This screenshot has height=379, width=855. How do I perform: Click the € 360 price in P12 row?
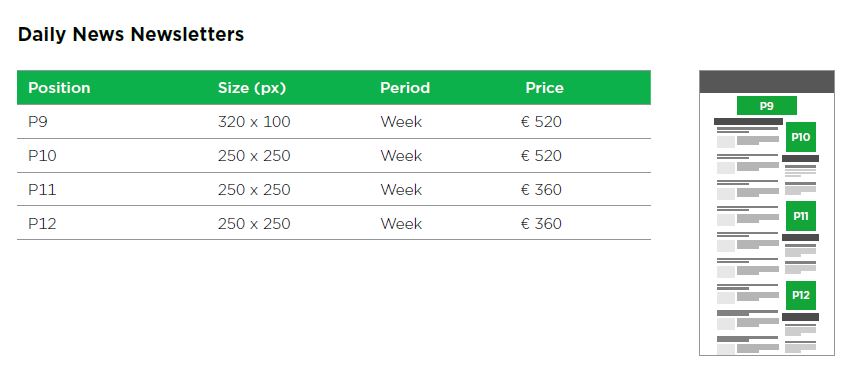(x=541, y=223)
